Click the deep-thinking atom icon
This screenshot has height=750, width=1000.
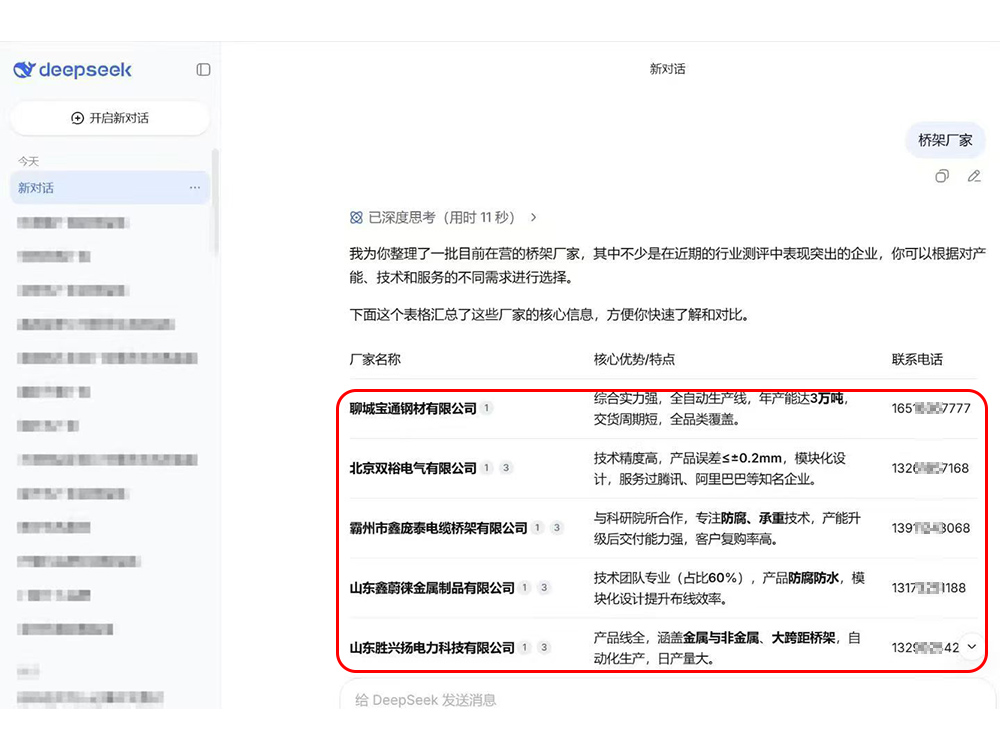click(x=356, y=217)
